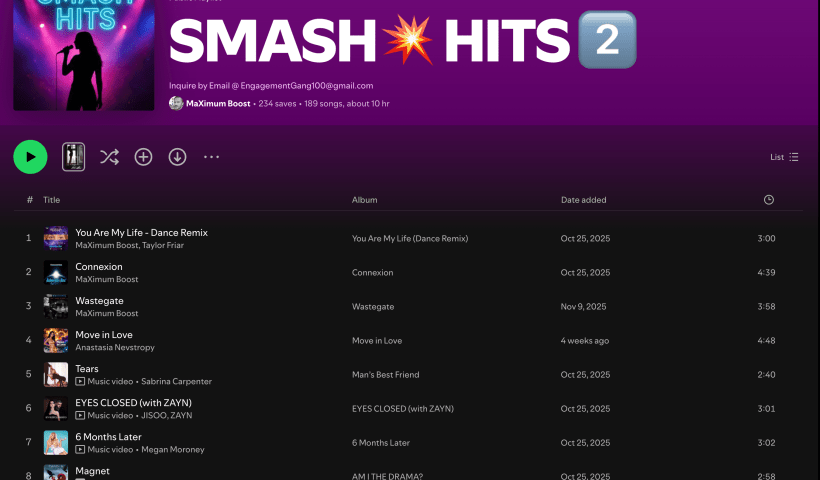Viewport: 820px width, 480px height.
Task: Open the Smash Hits playlist cover art
Action: tap(70, 55)
